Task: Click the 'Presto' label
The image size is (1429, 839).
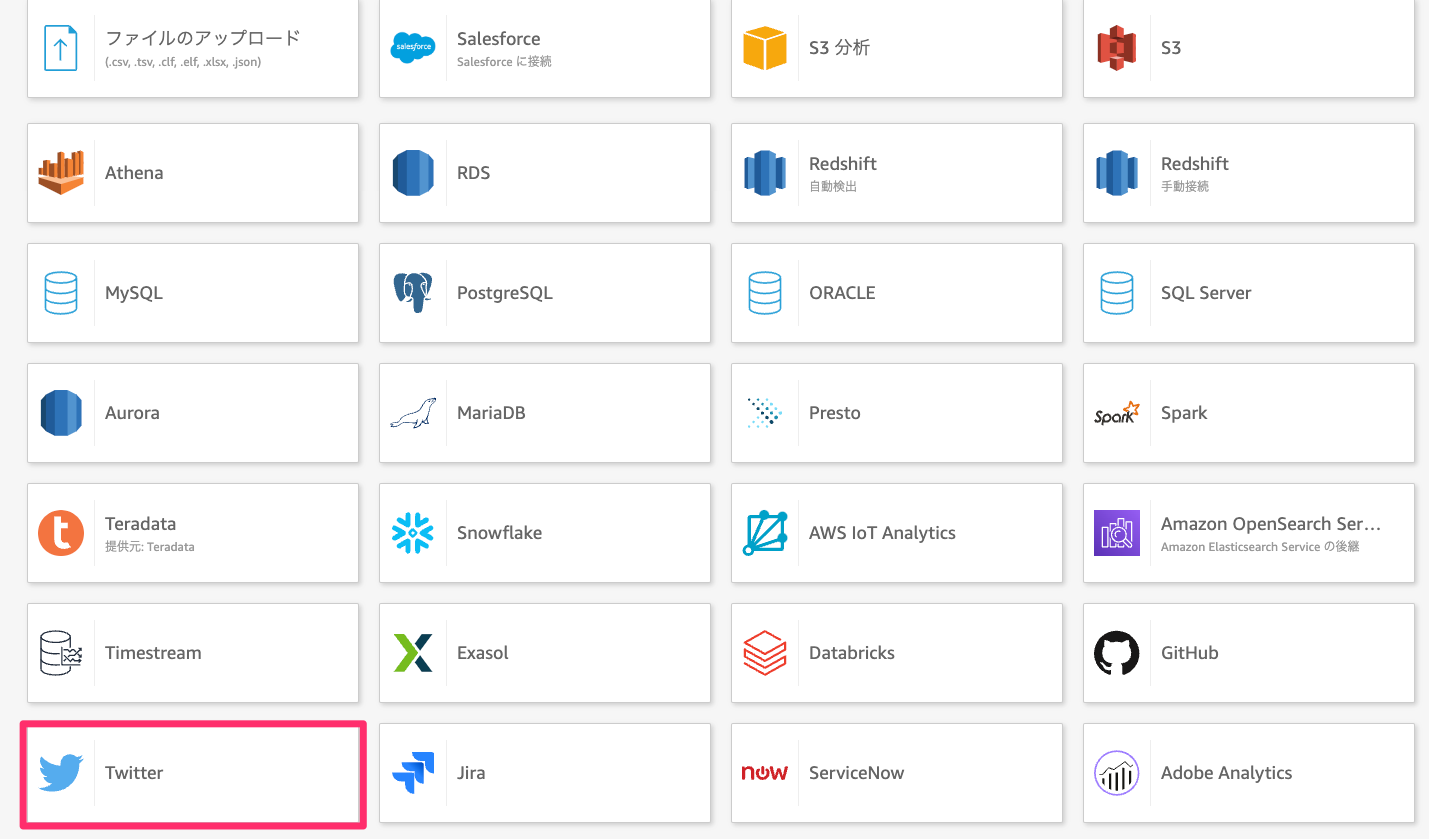Action: 835,413
